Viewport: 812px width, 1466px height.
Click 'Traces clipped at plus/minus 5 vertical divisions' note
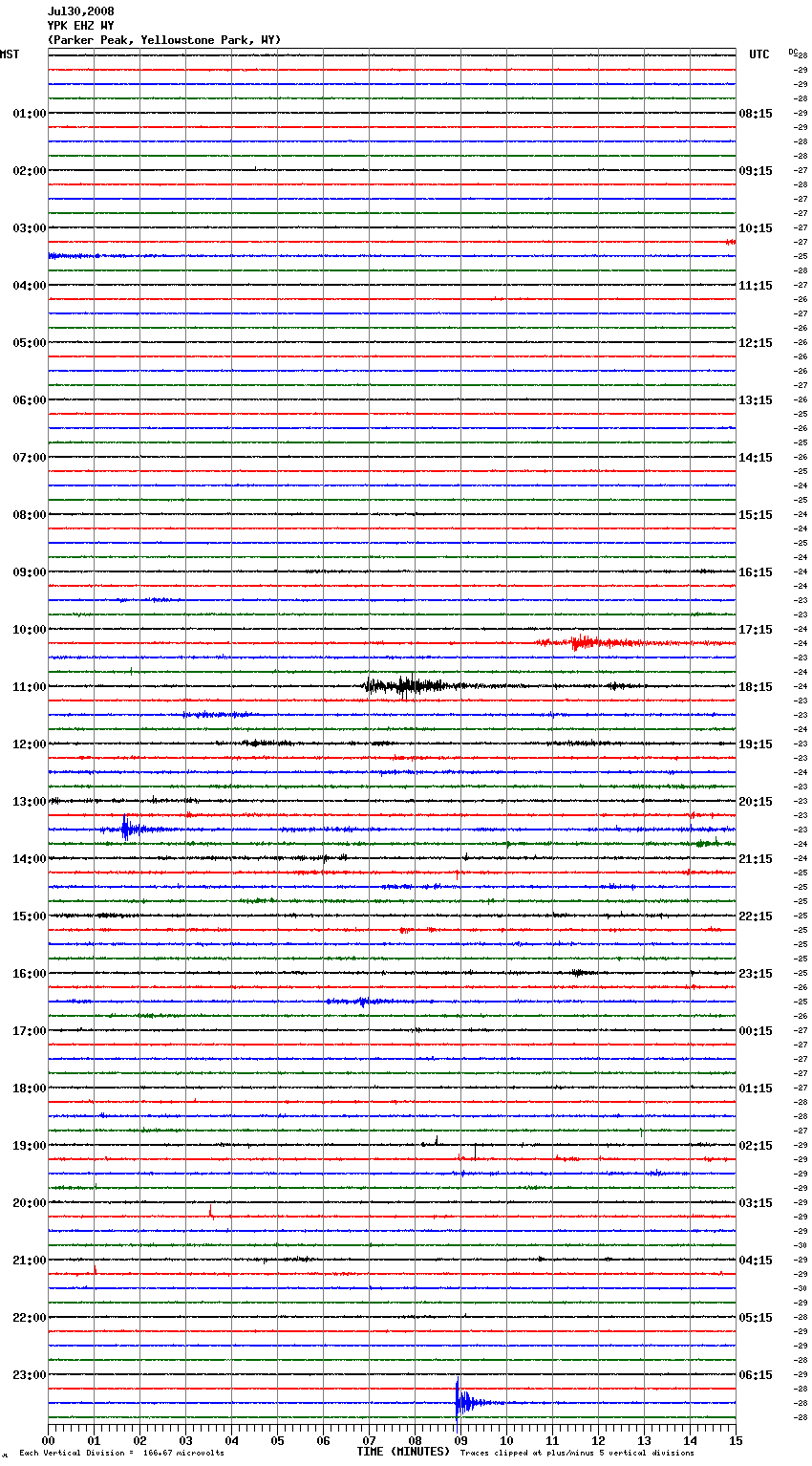click(577, 1454)
